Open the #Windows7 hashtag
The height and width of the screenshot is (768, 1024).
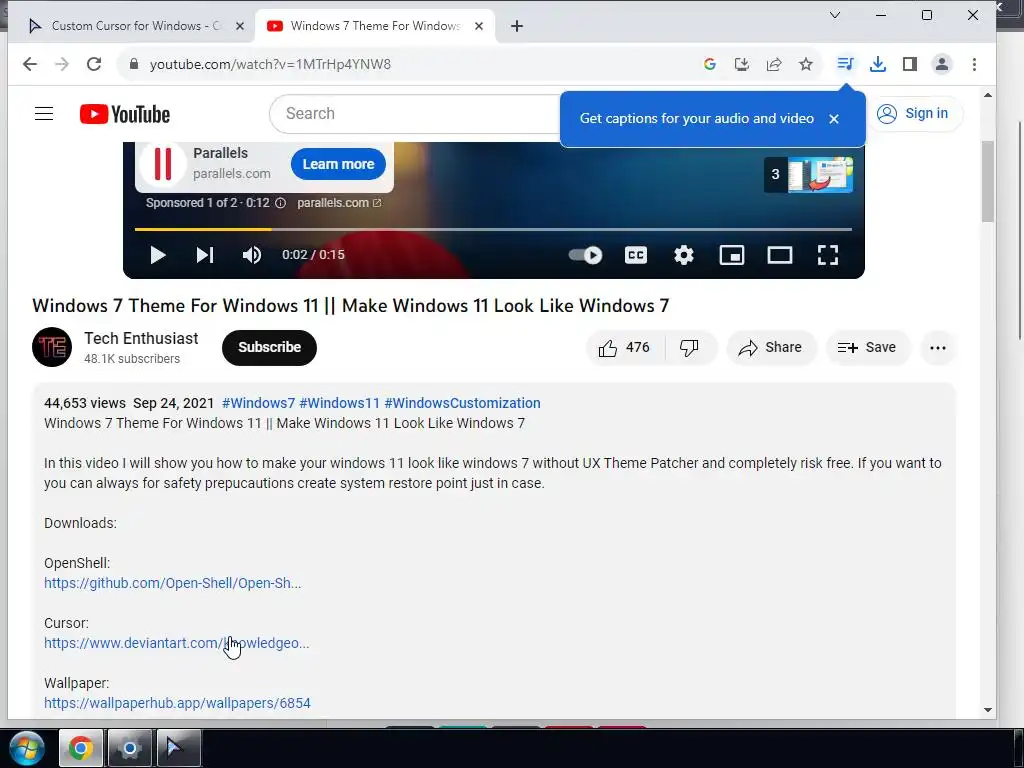(x=259, y=403)
